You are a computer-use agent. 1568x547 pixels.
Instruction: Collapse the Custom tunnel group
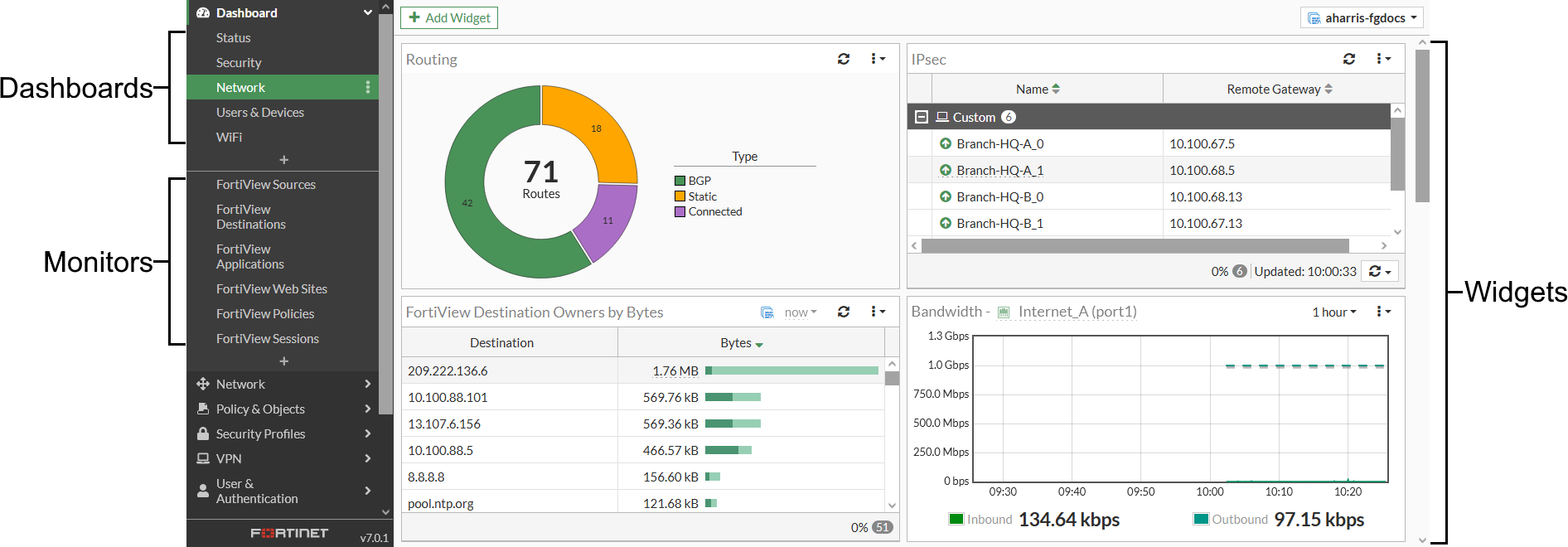(x=922, y=117)
